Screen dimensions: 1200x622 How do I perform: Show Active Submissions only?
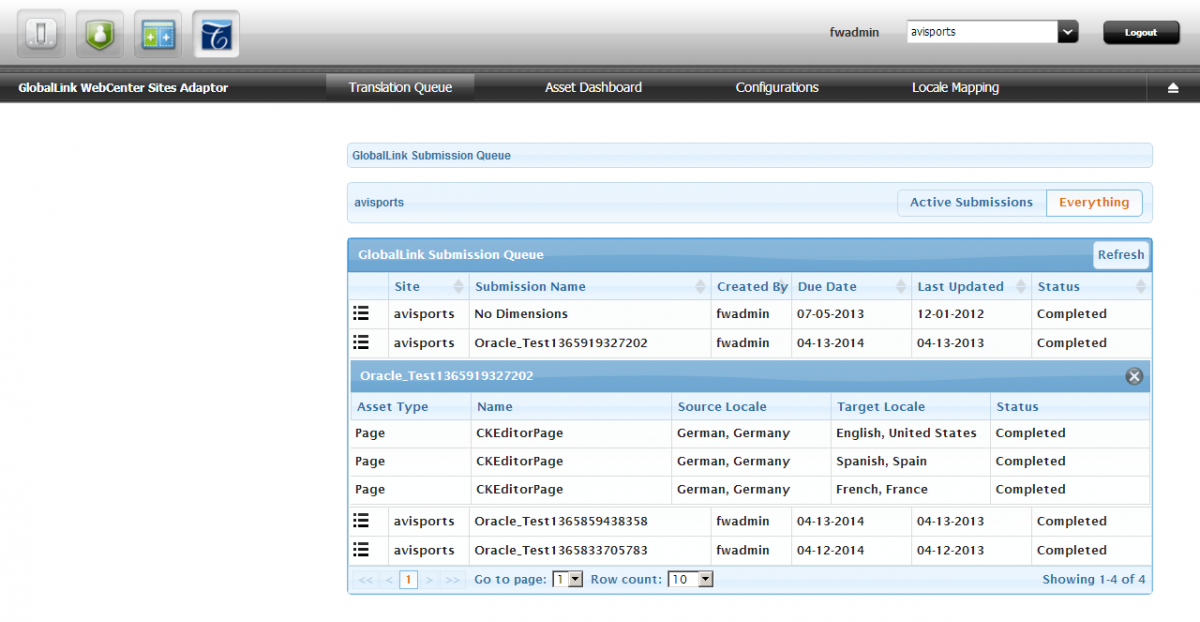coord(971,202)
